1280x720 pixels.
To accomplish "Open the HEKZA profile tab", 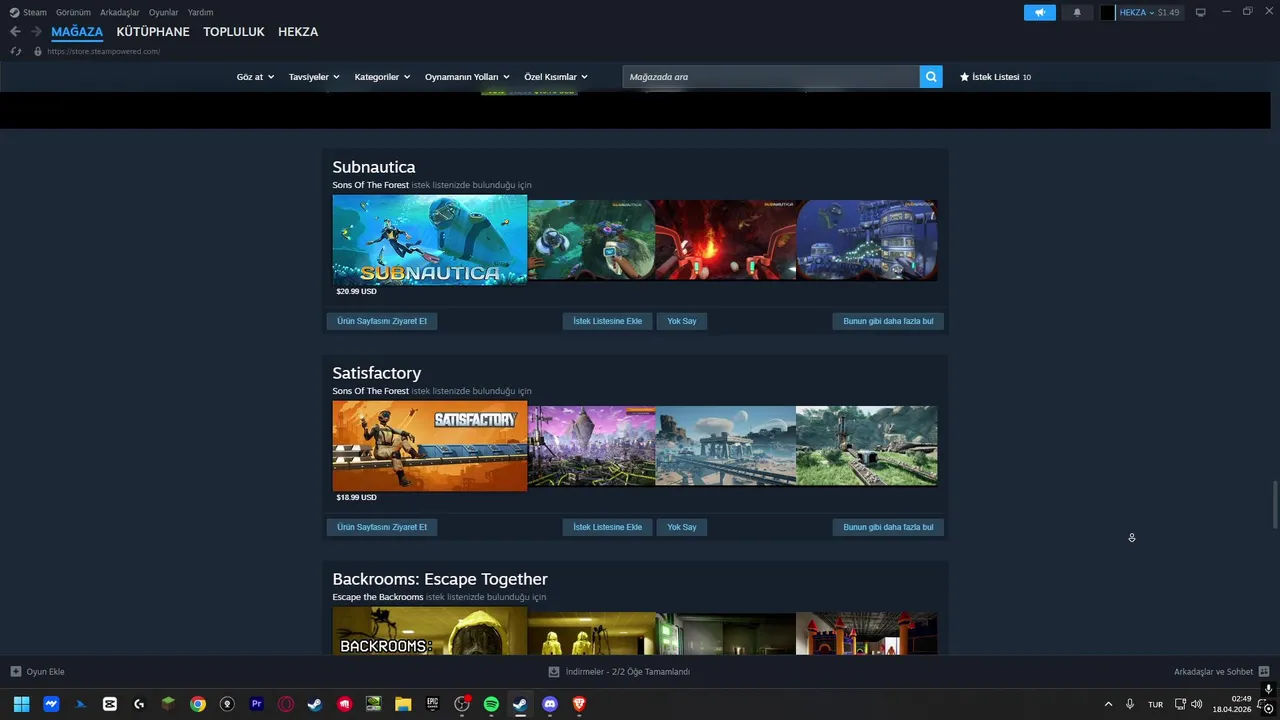I will (298, 32).
